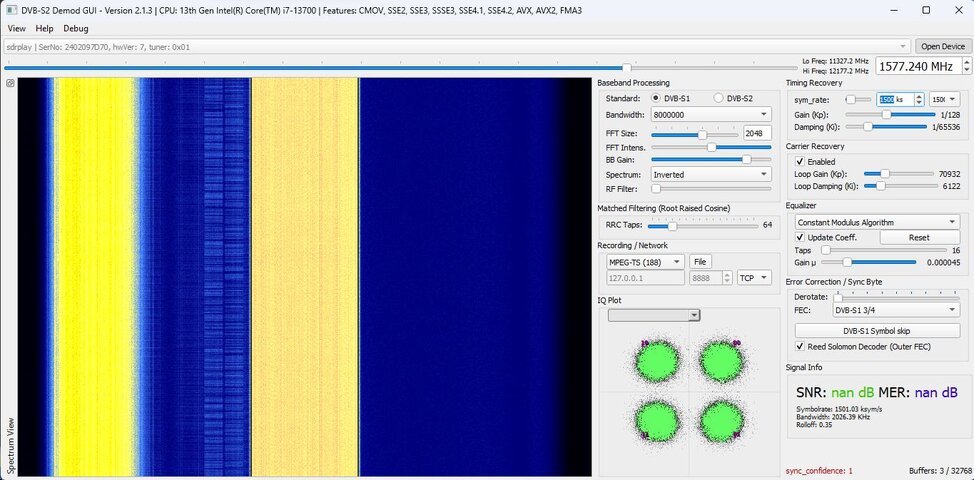Click the Open Device button

[x=943, y=47]
